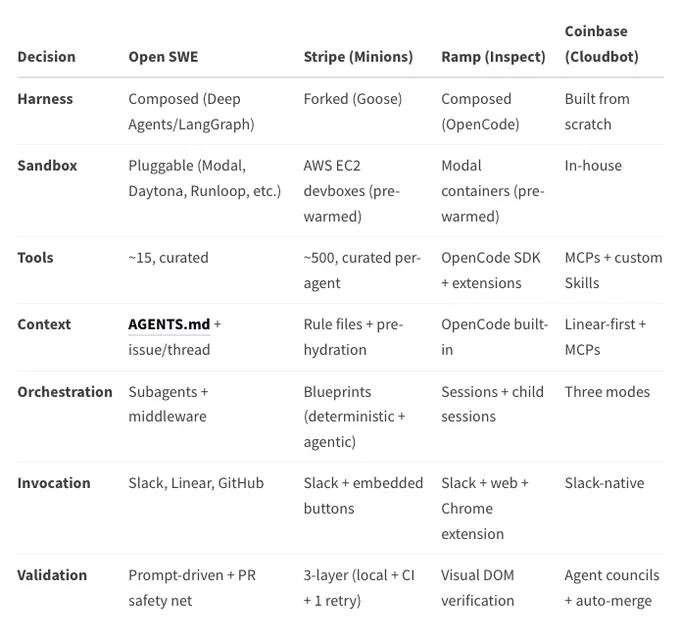680x639 pixels.
Task: Select the Validation row label
Action: point(52,575)
